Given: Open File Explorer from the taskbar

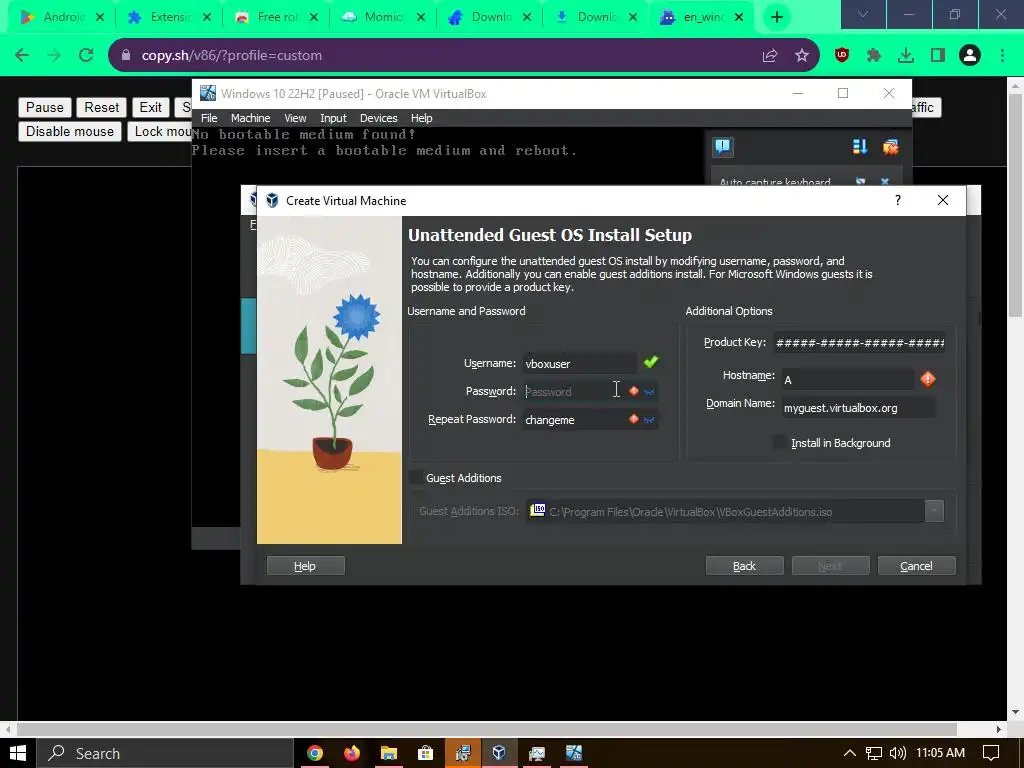Looking at the screenshot, I should [389, 753].
